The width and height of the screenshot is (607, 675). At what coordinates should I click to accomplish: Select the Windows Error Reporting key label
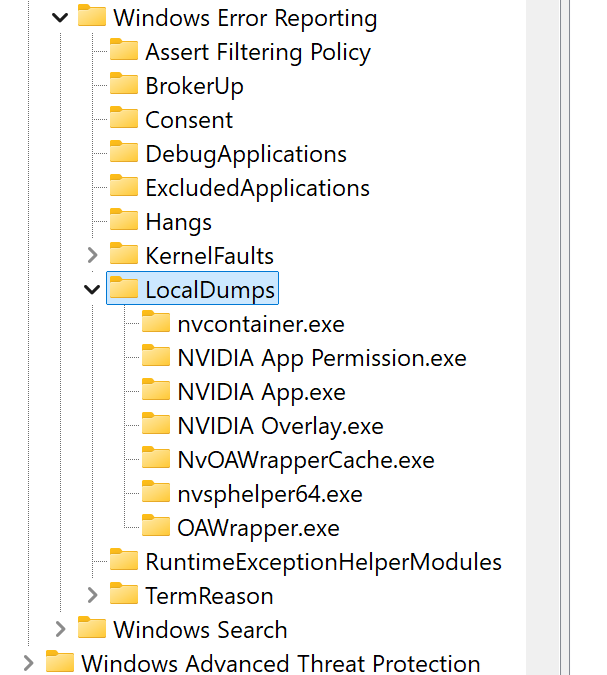[245, 19]
